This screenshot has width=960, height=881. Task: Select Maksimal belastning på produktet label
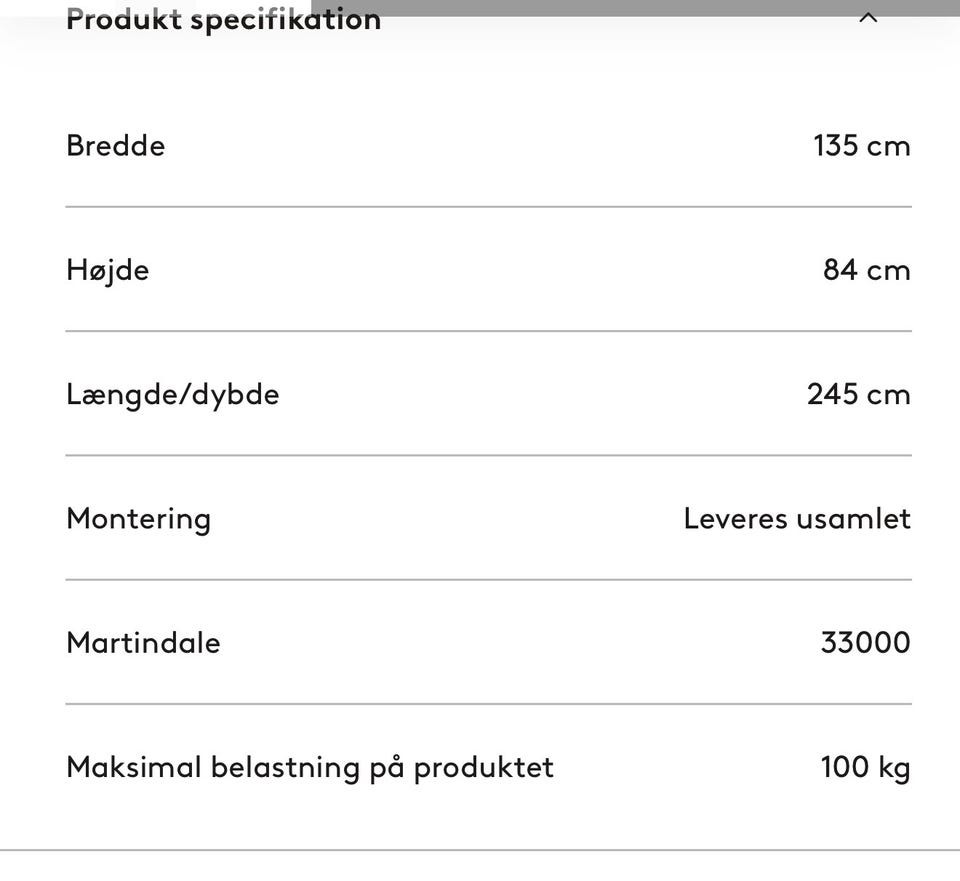310,768
